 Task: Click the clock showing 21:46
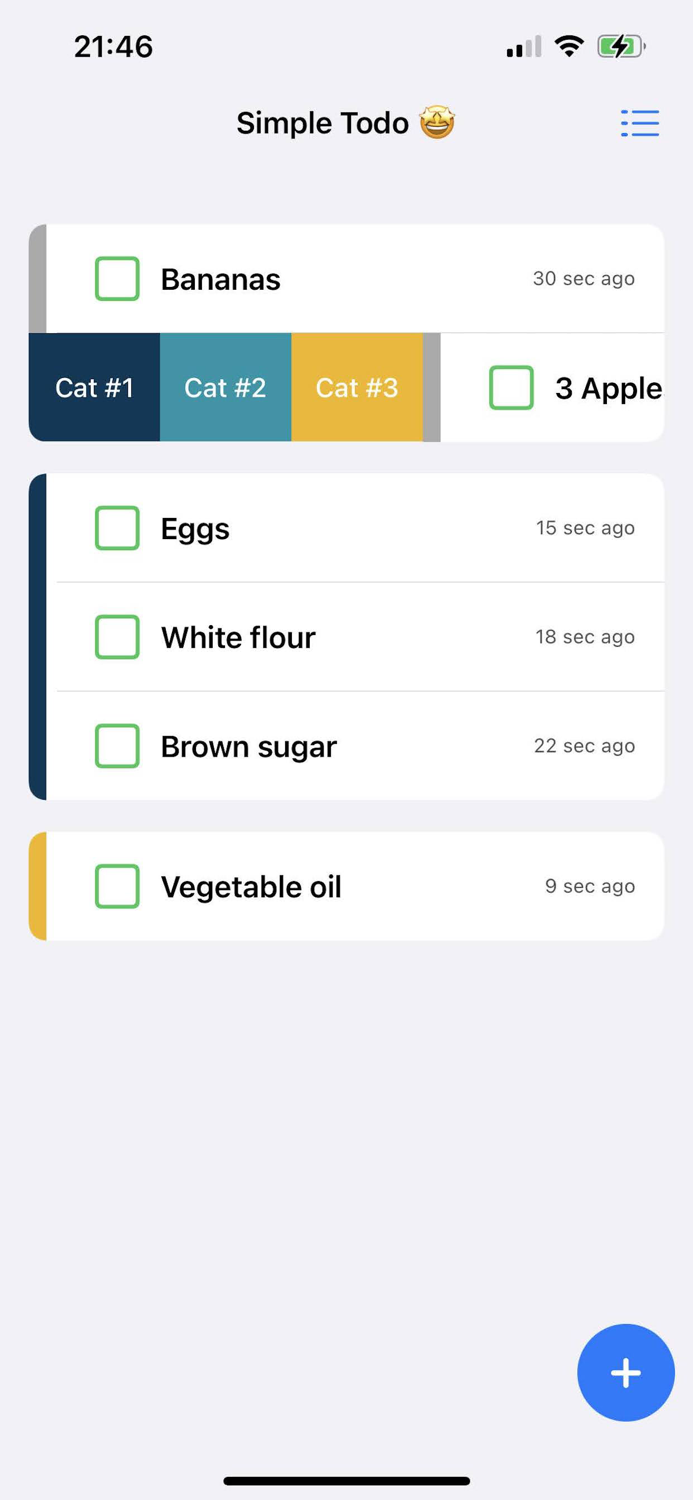(x=113, y=45)
